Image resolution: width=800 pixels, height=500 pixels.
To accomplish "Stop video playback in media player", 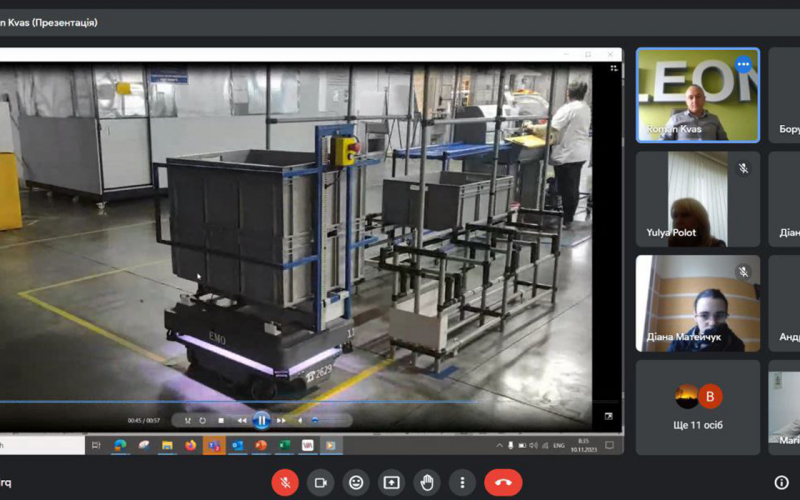I will pos(221,420).
